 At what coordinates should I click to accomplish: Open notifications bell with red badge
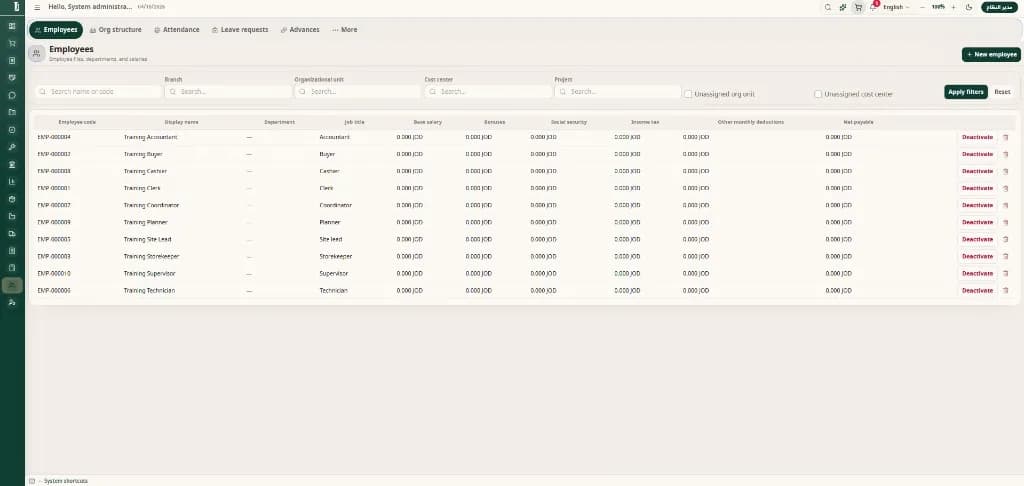tap(874, 7)
